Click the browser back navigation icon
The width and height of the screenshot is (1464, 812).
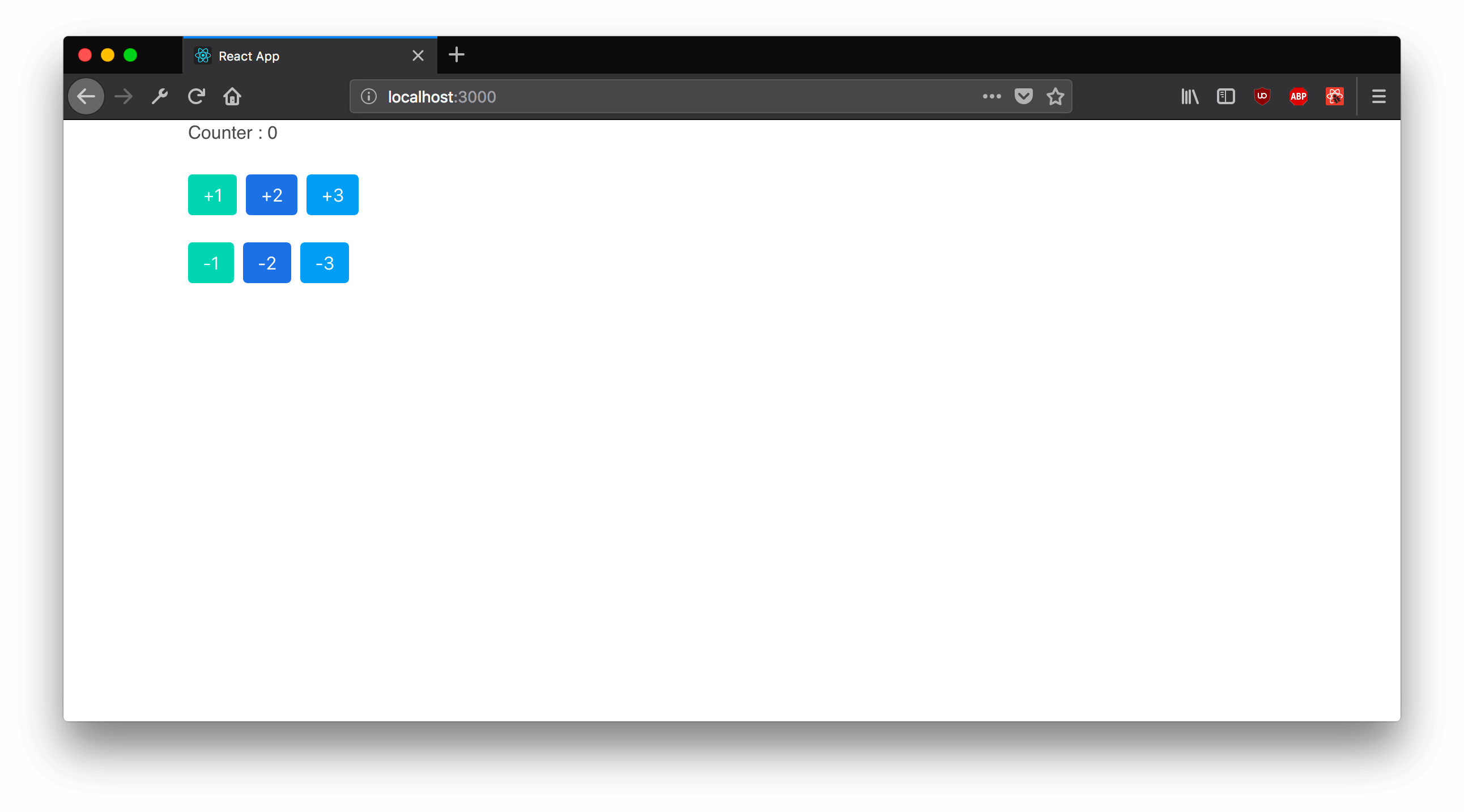(85, 96)
